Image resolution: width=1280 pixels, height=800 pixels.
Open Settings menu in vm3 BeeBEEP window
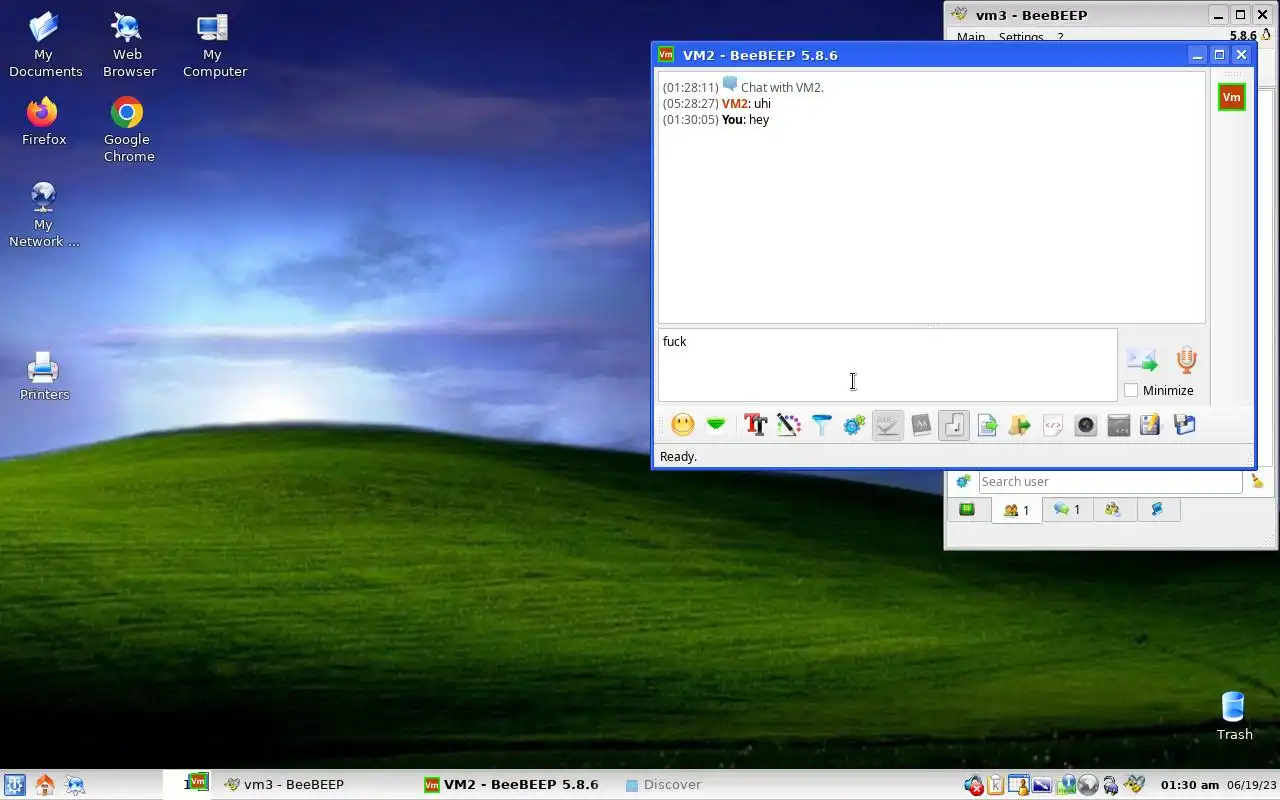click(1021, 37)
